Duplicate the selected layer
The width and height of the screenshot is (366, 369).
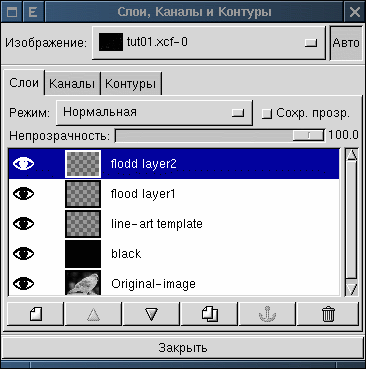209,314
